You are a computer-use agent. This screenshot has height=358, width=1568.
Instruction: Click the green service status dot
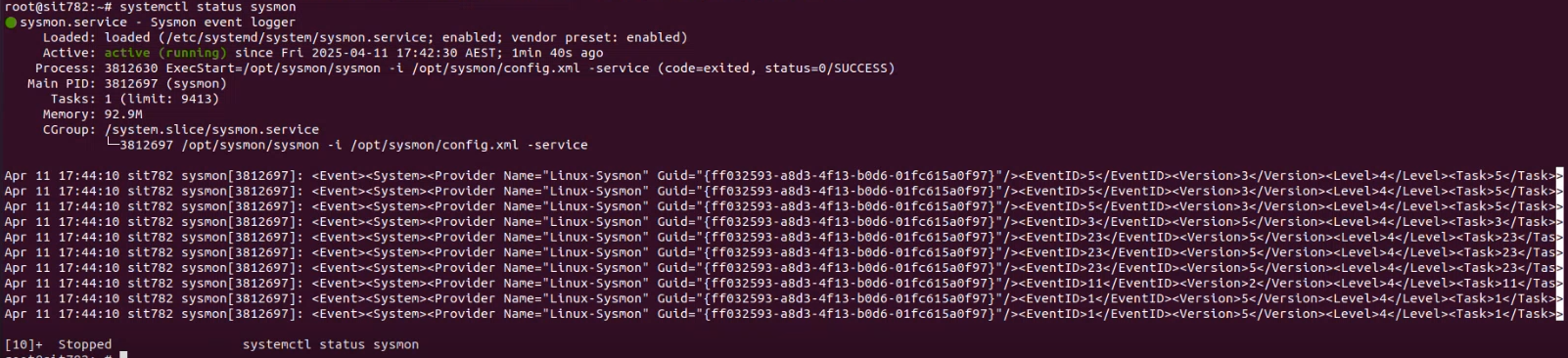click(11, 22)
